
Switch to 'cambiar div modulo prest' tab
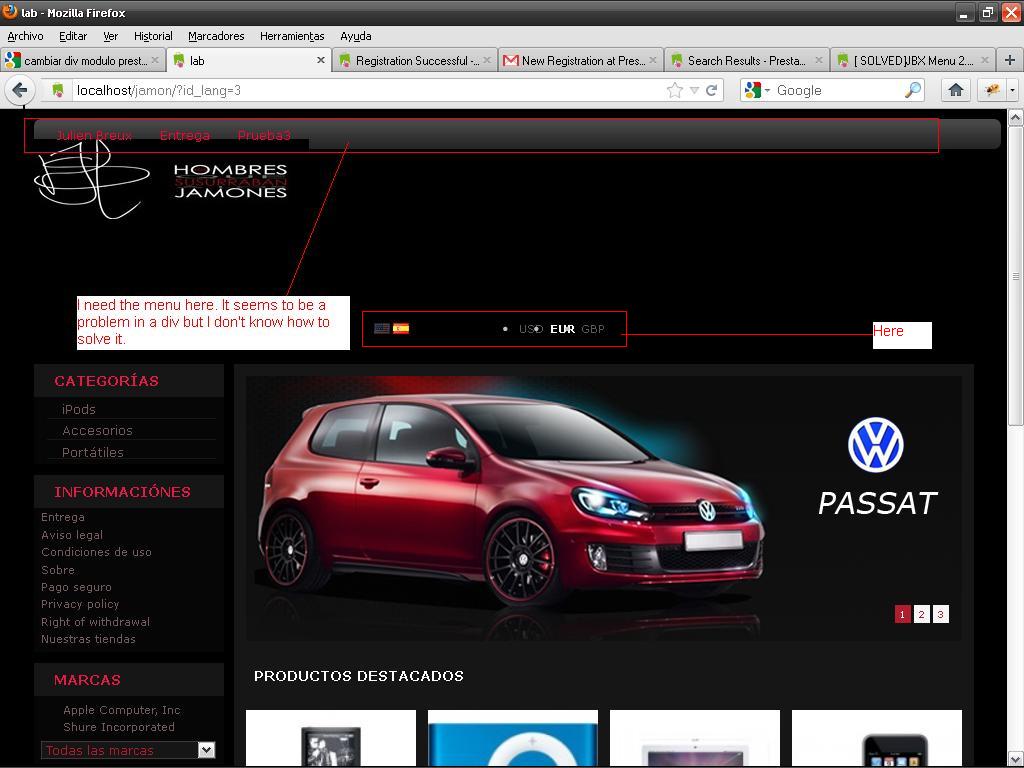[82, 61]
